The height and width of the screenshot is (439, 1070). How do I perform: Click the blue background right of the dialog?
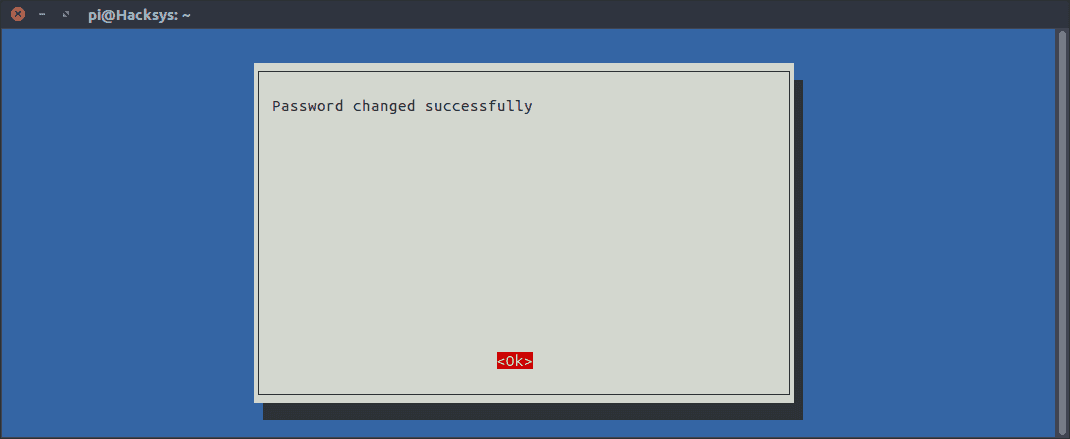click(929, 232)
